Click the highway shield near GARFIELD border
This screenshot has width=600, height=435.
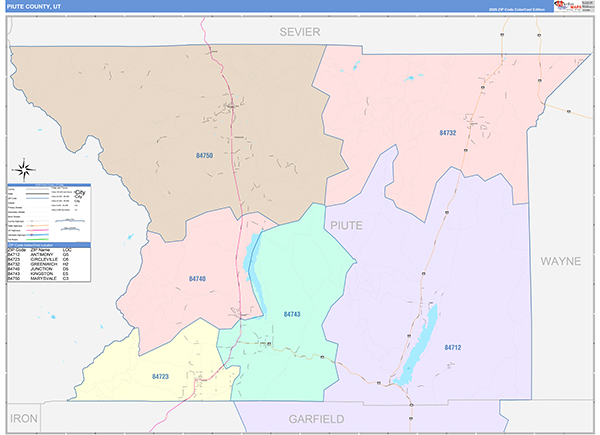point(411,405)
